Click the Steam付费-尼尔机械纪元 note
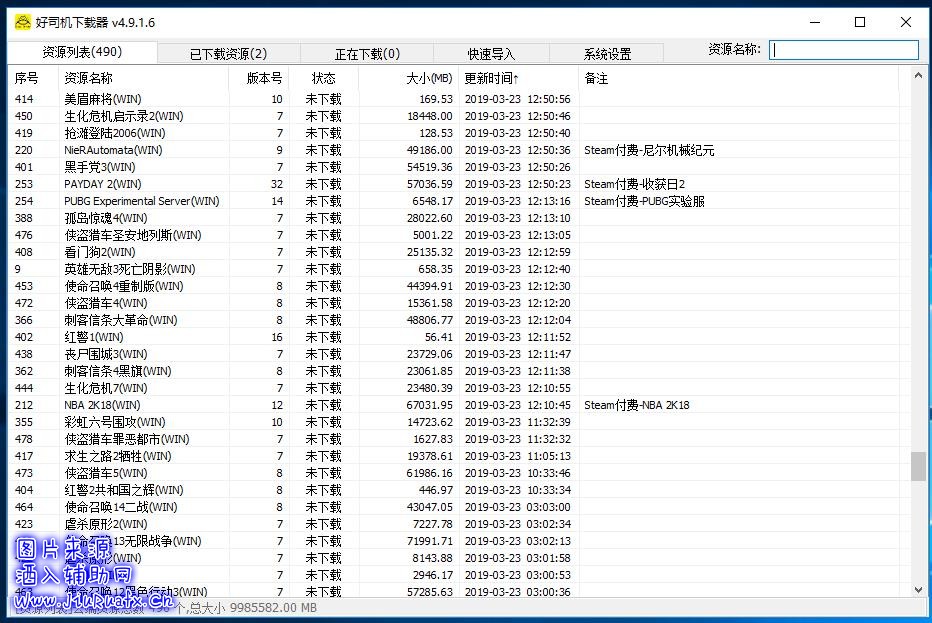The width and height of the screenshot is (932, 623). (649, 150)
